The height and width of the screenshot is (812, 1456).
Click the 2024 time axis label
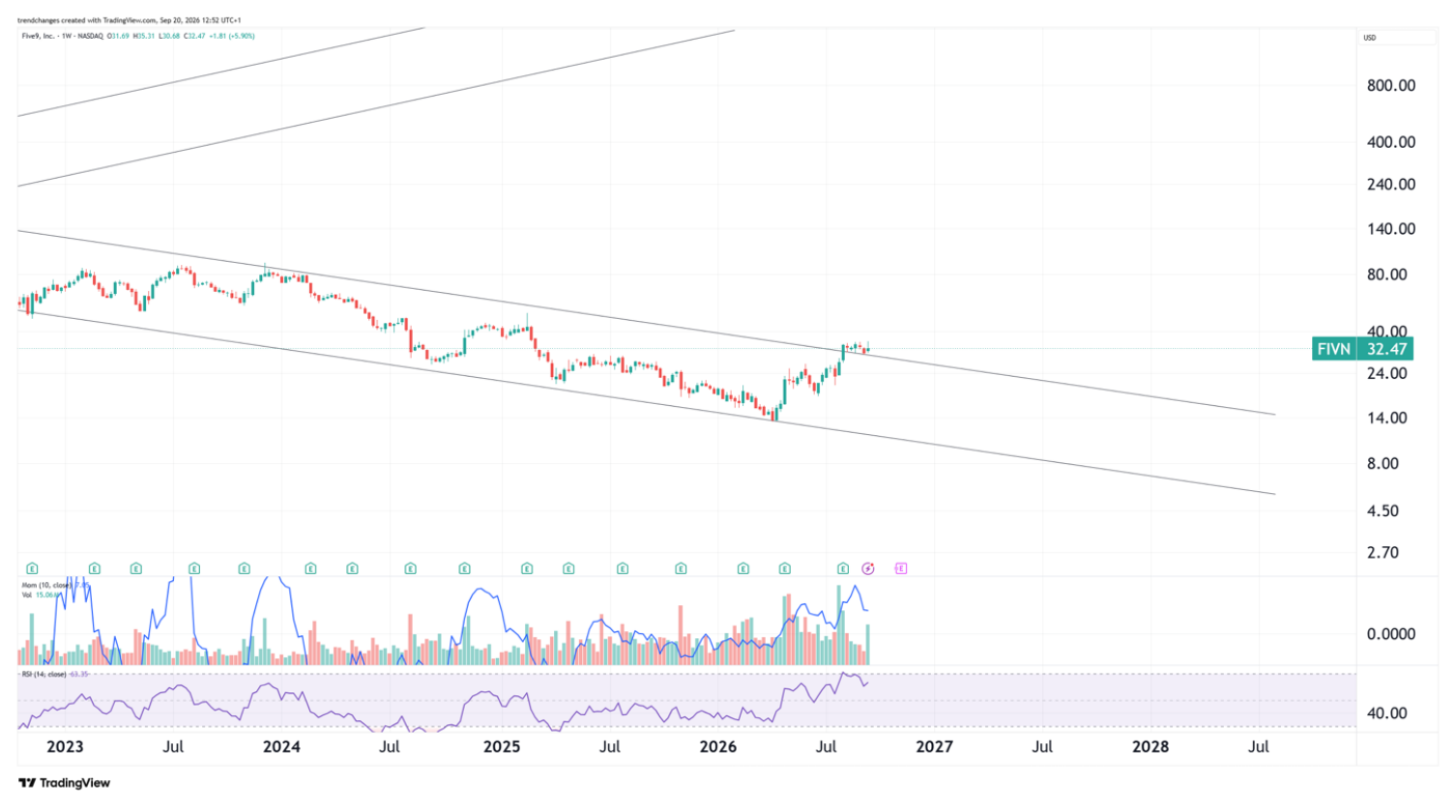(281, 746)
